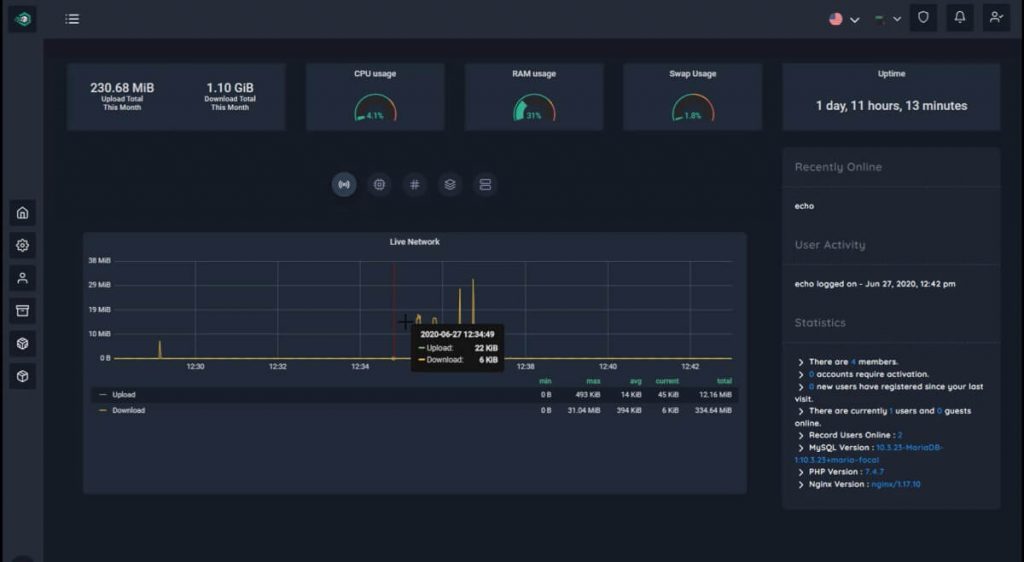Sort legend by the max column

[x=593, y=381]
